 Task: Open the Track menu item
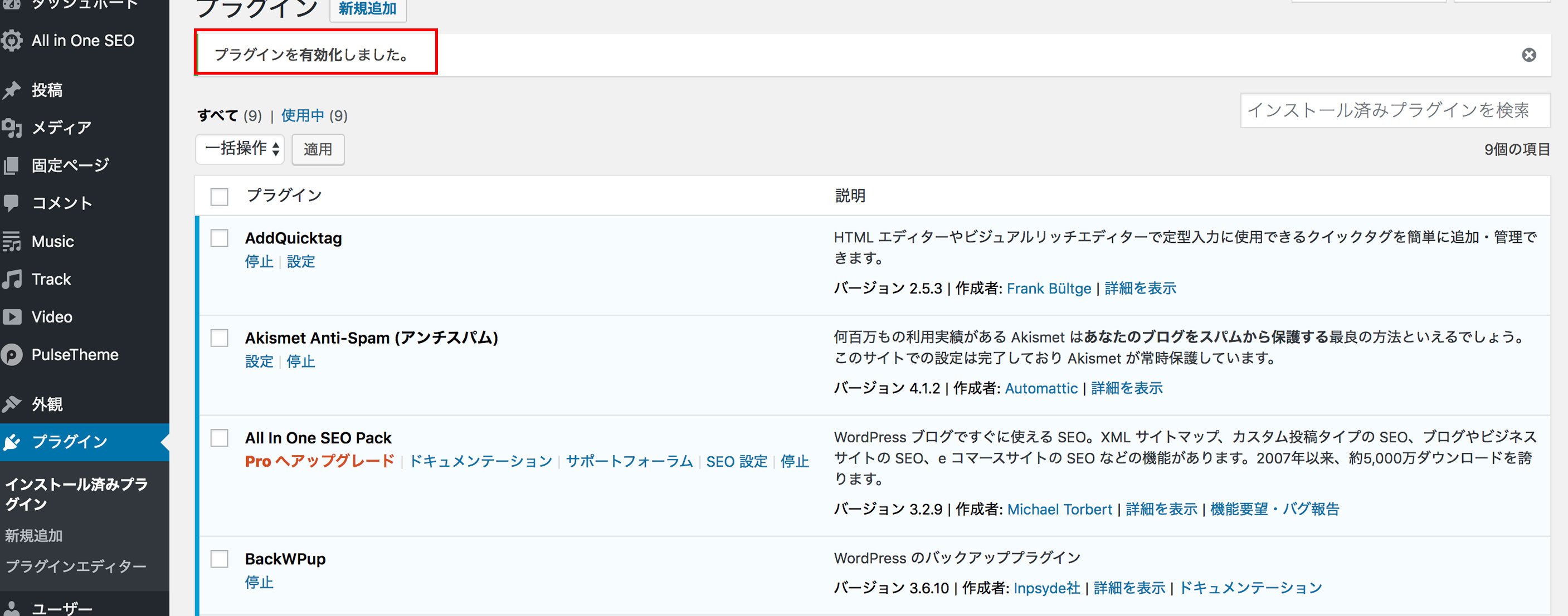(x=51, y=279)
